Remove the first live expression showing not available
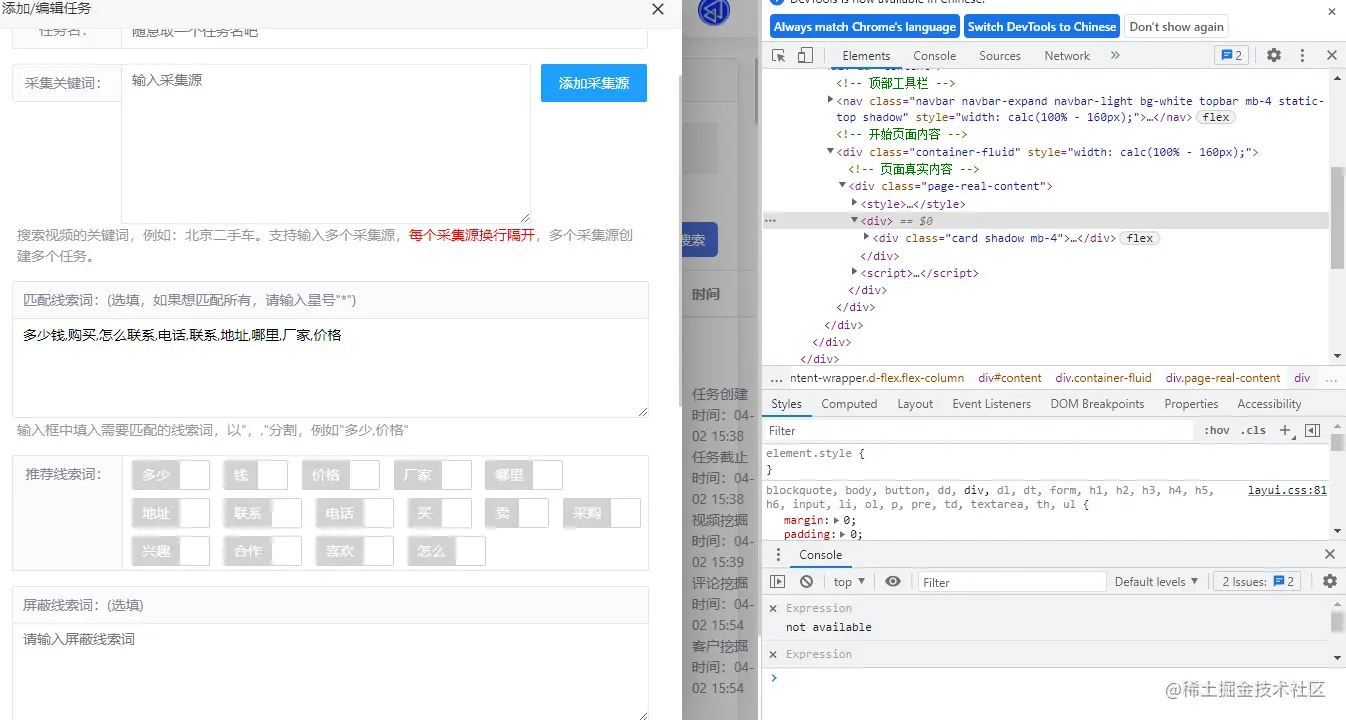 (772, 608)
